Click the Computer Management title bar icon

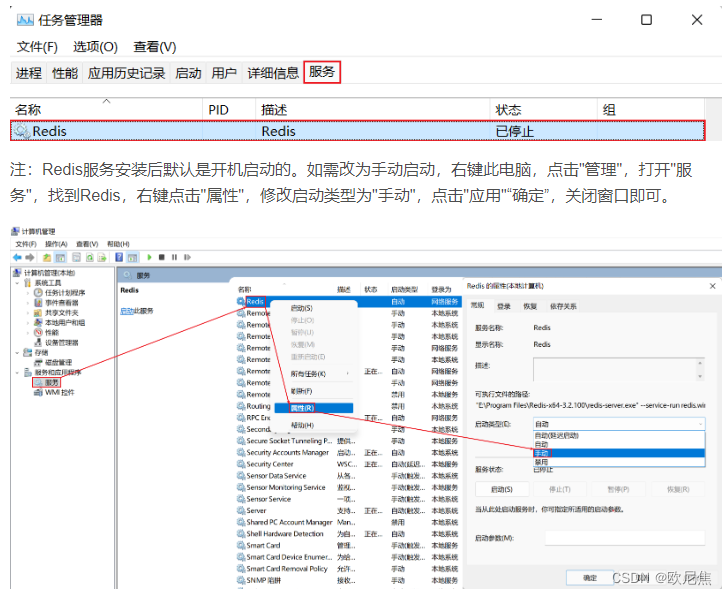15,231
